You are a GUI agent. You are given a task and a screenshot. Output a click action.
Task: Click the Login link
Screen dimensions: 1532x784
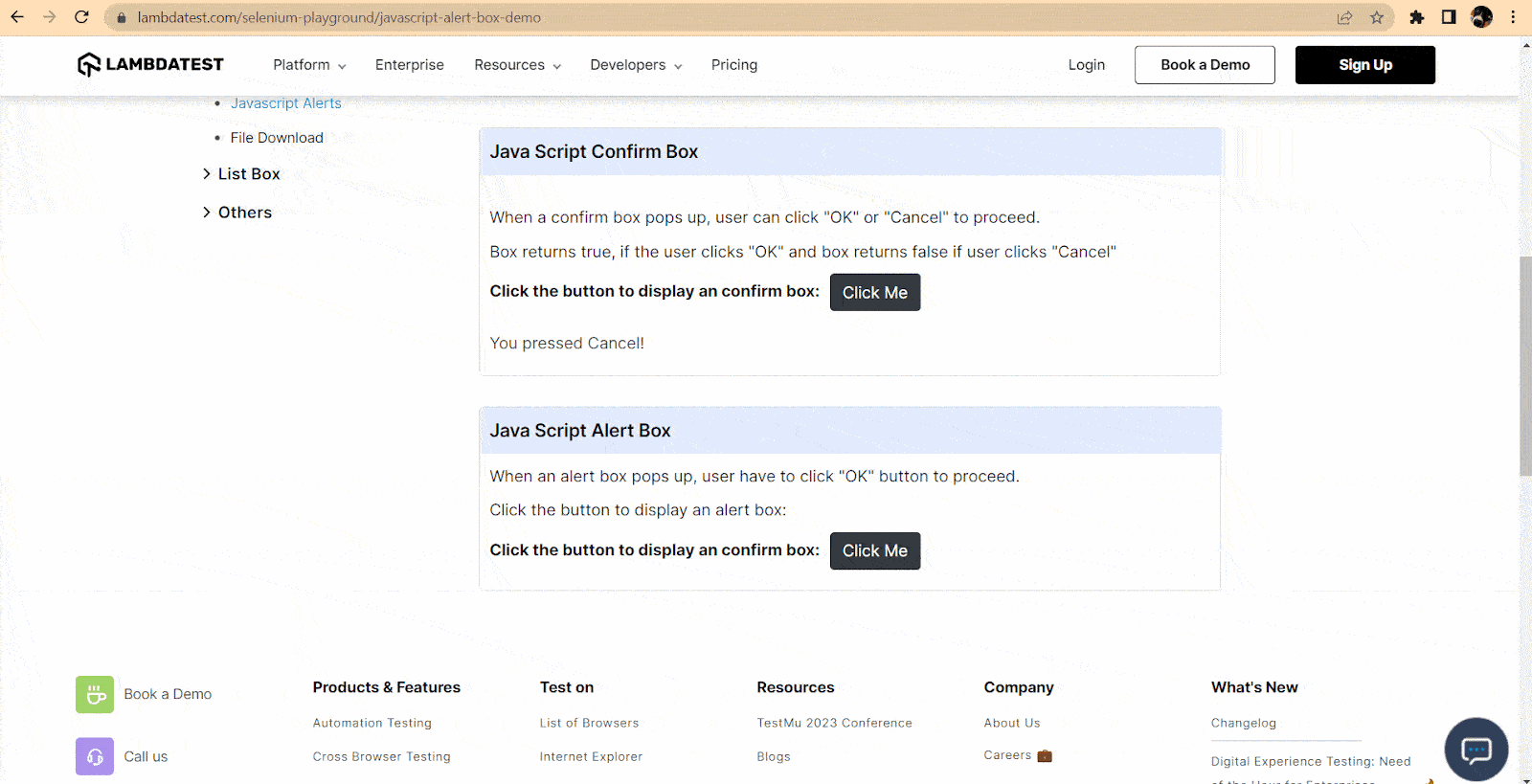[x=1087, y=65]
